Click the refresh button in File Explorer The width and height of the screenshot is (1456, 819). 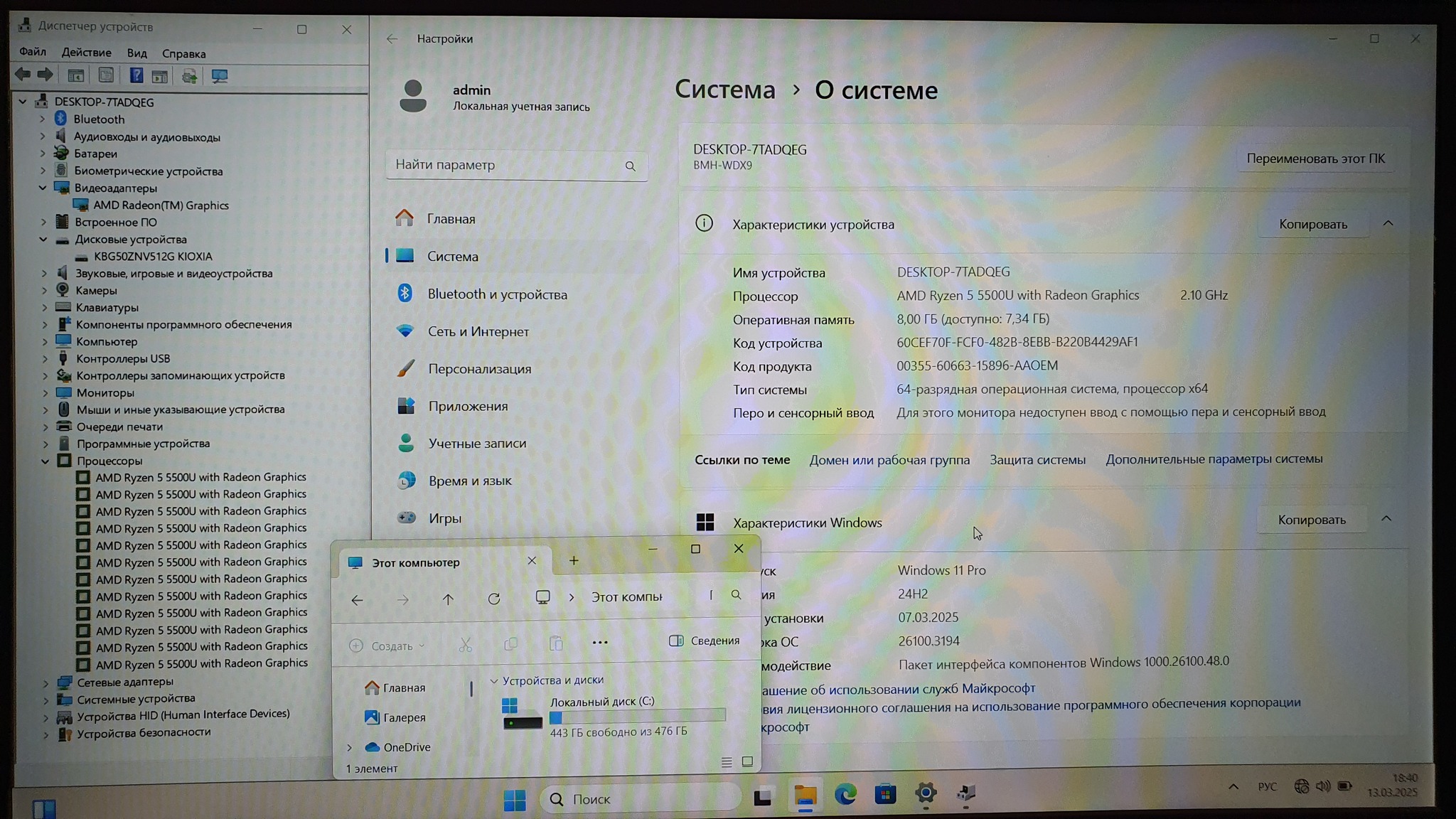tap(494, 599)
